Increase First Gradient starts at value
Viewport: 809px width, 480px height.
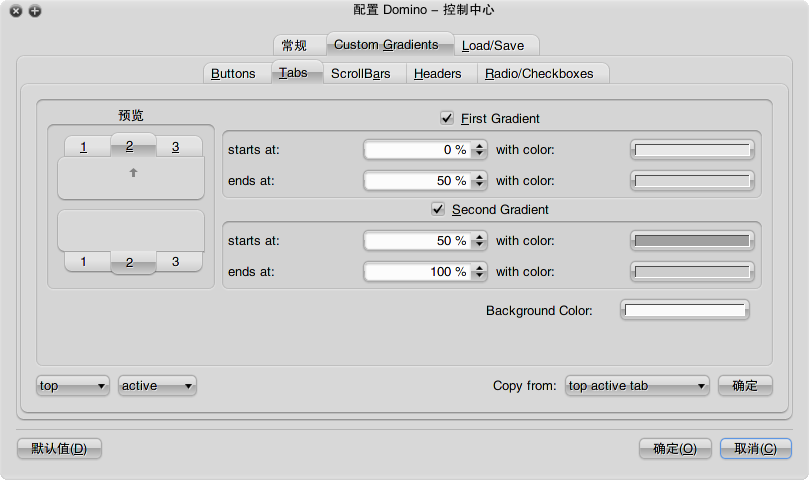click(x=480, y=146)
